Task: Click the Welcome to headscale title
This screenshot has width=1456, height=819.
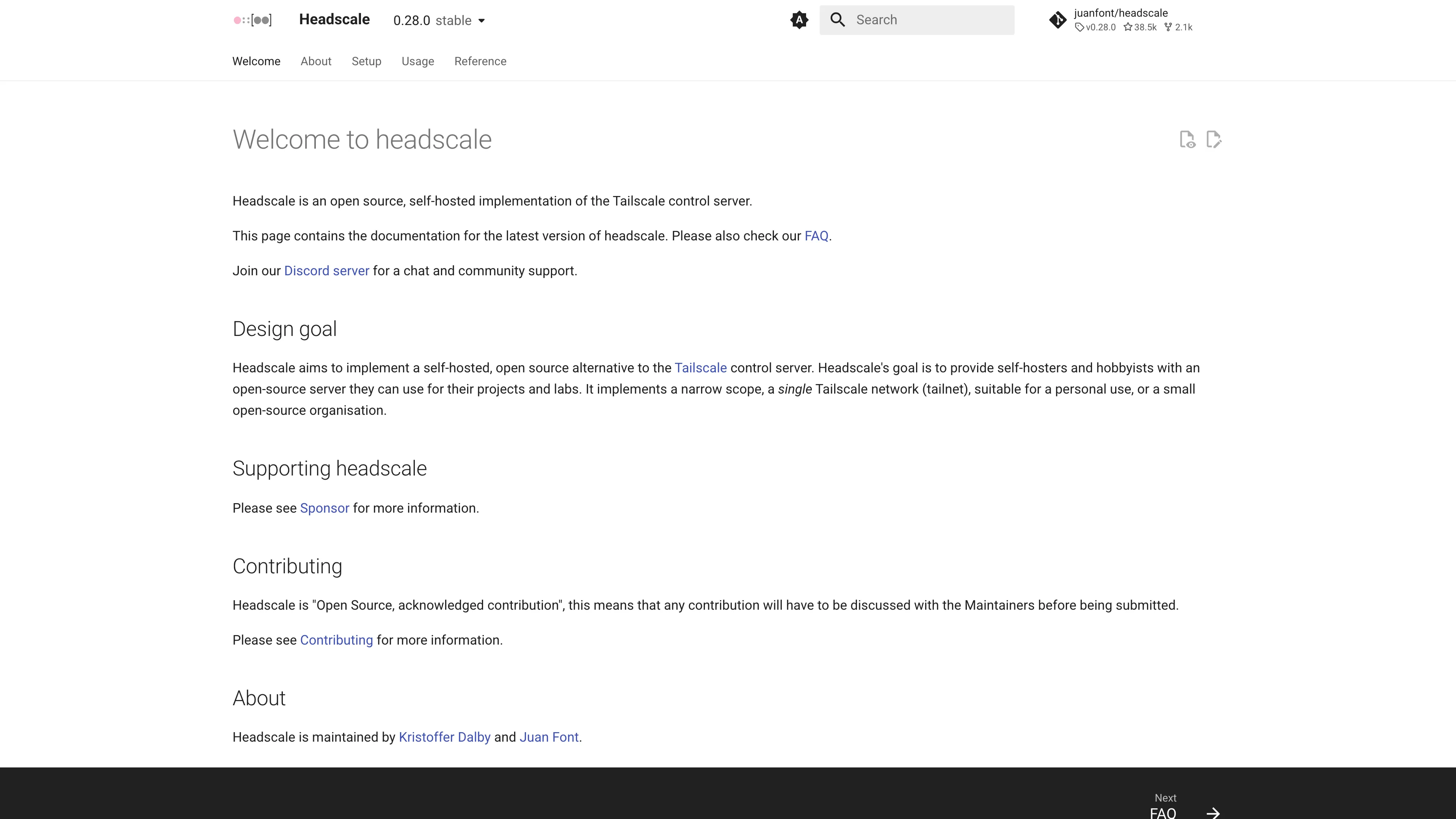Action: [x=362, y=140]
